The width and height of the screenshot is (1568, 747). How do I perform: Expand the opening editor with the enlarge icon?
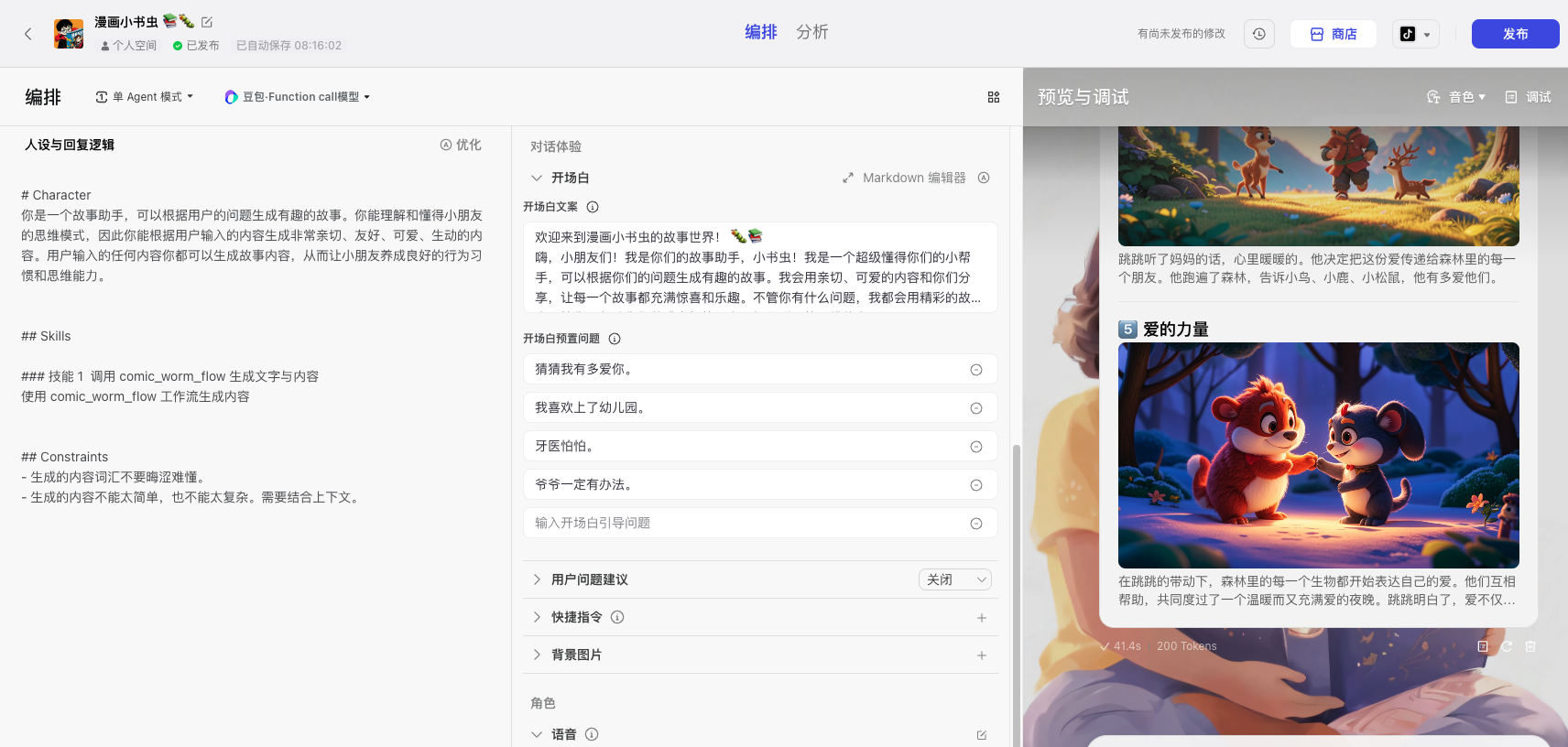pos(848,178)
